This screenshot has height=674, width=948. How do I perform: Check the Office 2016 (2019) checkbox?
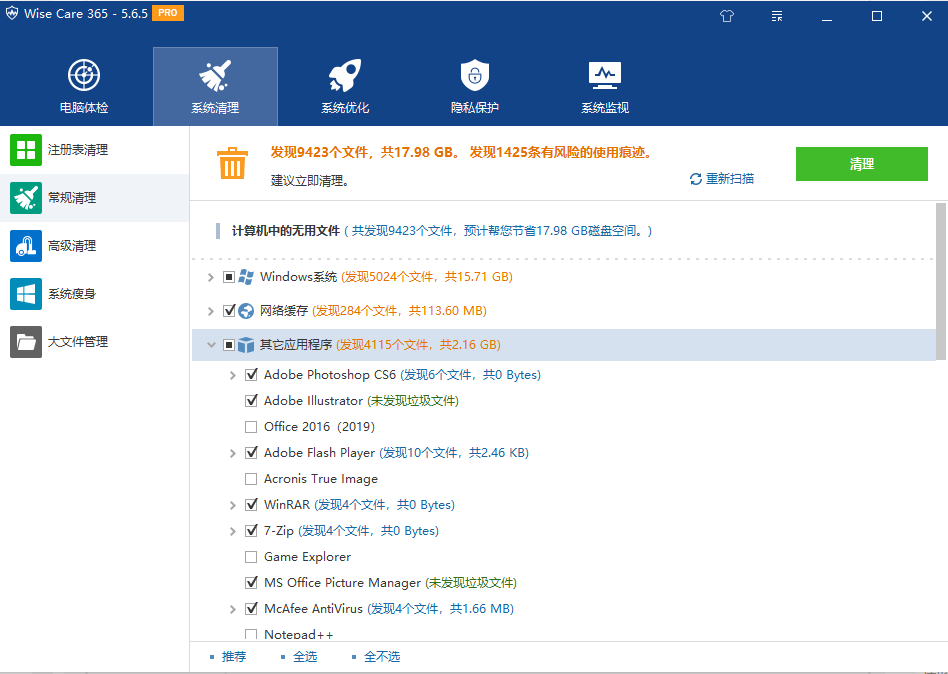coord(251,426)
